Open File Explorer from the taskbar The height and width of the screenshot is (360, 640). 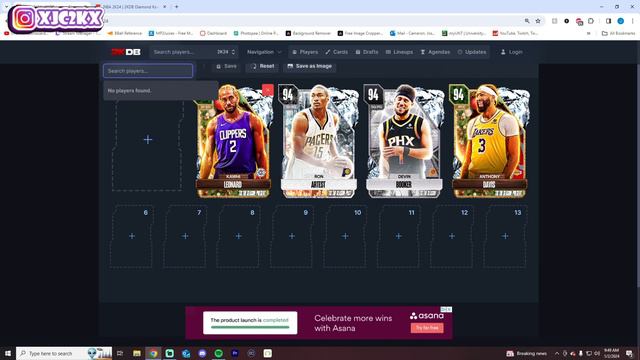[x=137, y=353]
